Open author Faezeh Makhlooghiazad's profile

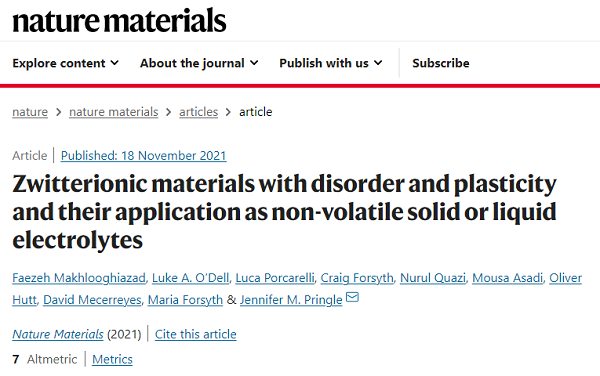79,278
